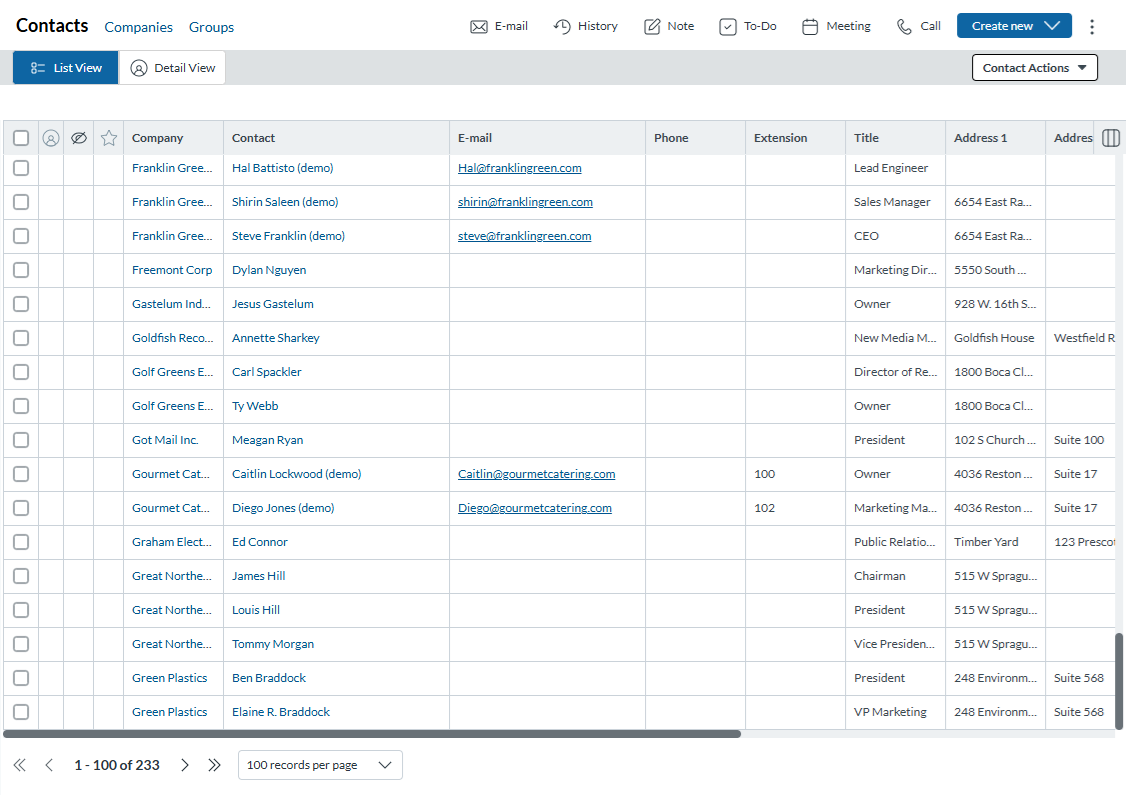1126x795 pixels.
Task: Click the Goldfish House address cell
Action: coord(994,338)
